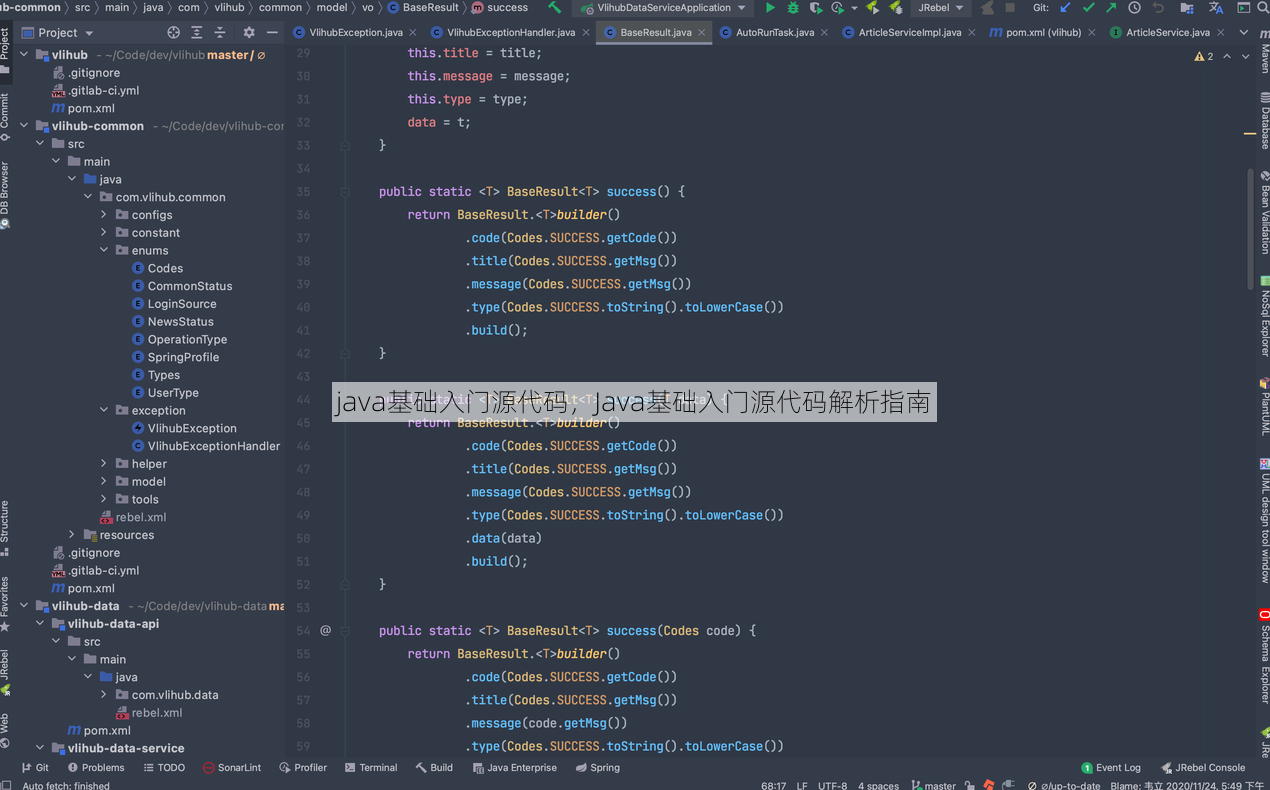The image size is (1270, 790).
Task: Open the PlantUML side panel
Action: 1264,407
